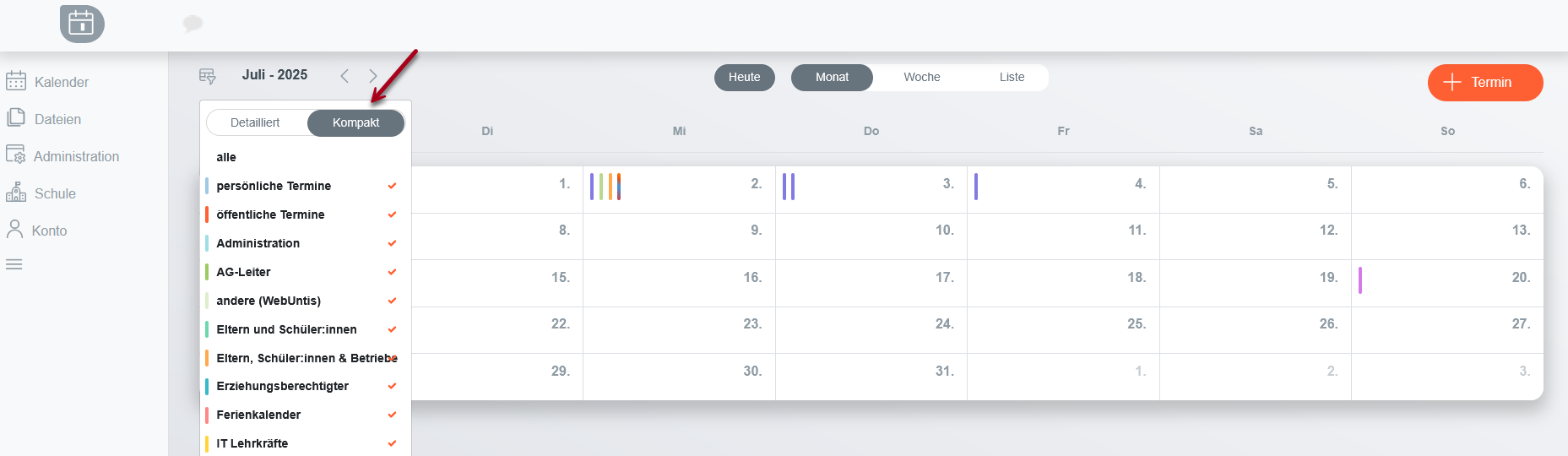Uncheck persönliche Termine filter
The height and width of the screenshot is (456, 1568).
pyautogui.click(x=392, y=186)
